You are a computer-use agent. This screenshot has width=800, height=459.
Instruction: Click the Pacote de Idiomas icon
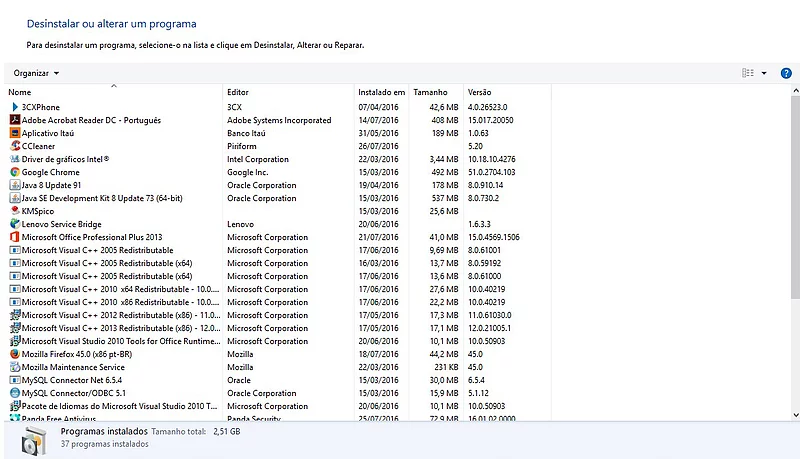(15, 406)
